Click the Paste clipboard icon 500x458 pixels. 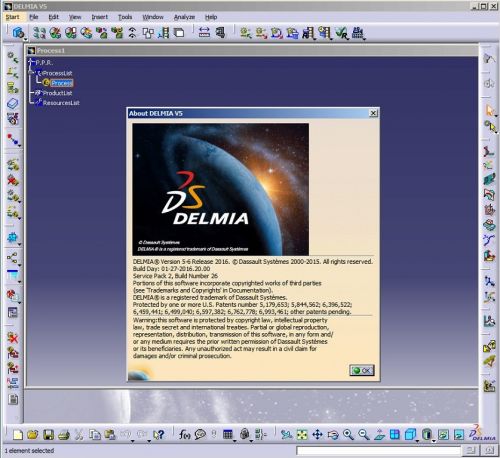(x=110, y=434)
